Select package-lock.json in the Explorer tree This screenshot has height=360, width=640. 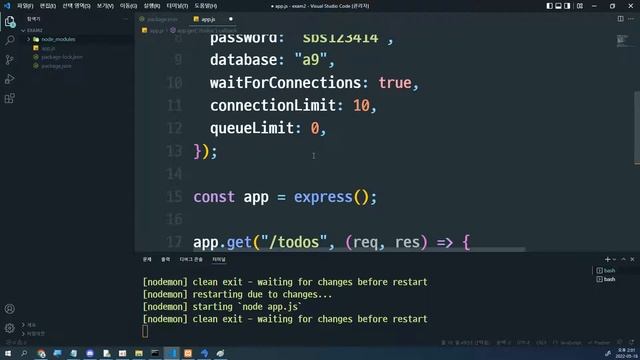(x=62, y=57)
